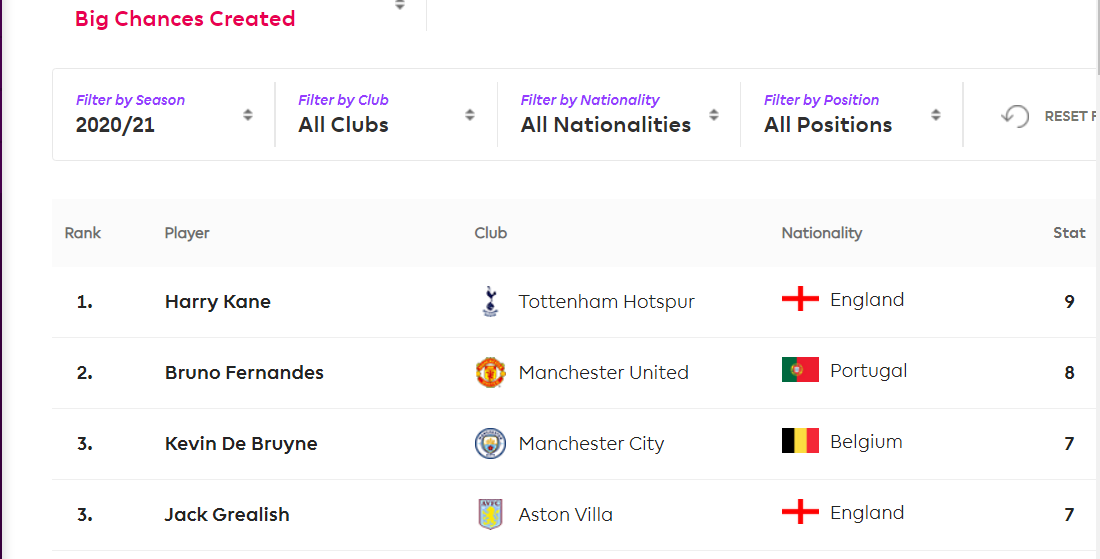Click the Aston Villa club crest
Screen dimensions: 1100x559
(490, 514)
